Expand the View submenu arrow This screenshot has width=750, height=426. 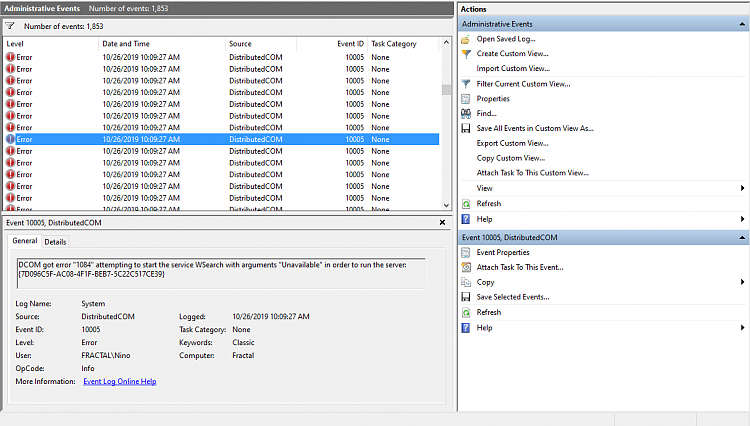tap(742, 188)
